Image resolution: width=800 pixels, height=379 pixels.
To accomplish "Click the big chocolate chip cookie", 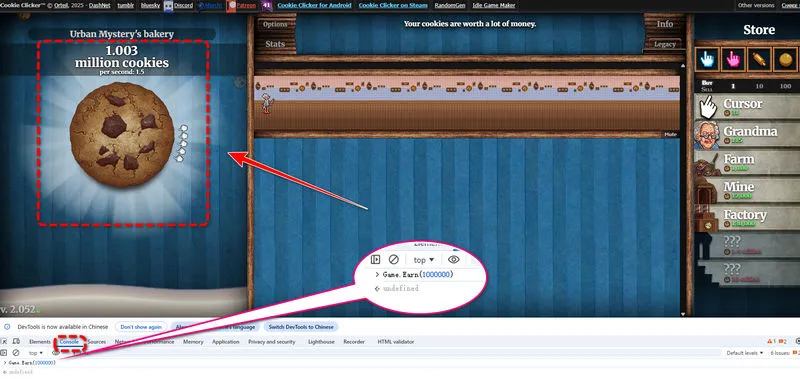I will [122, 135].
